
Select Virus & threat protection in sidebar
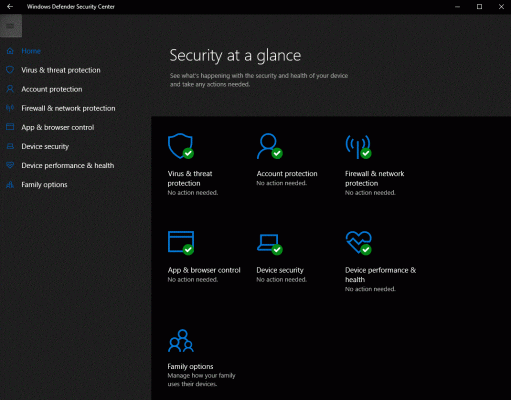pos(61,70)
